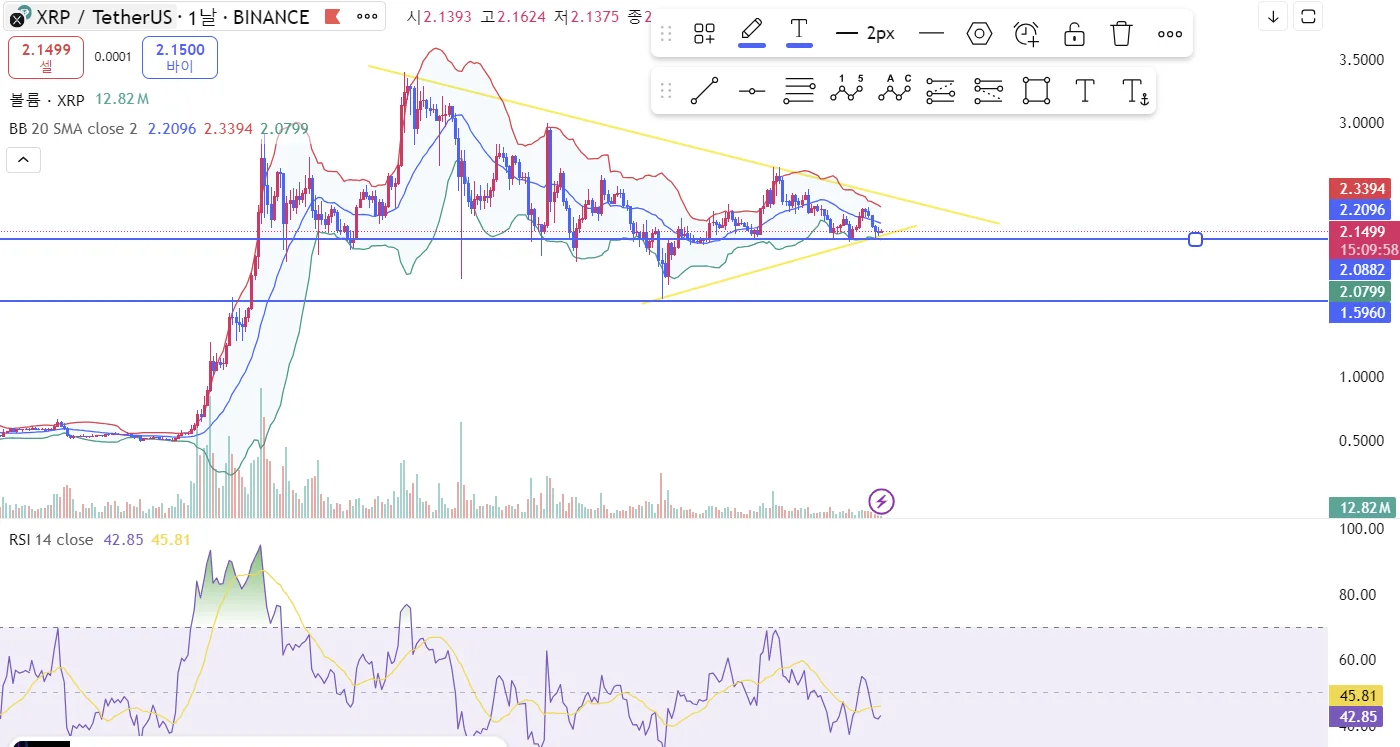Click the 12.82 M volume axis label
The height and width of the screenshot is (747, 1400).
1363,508
